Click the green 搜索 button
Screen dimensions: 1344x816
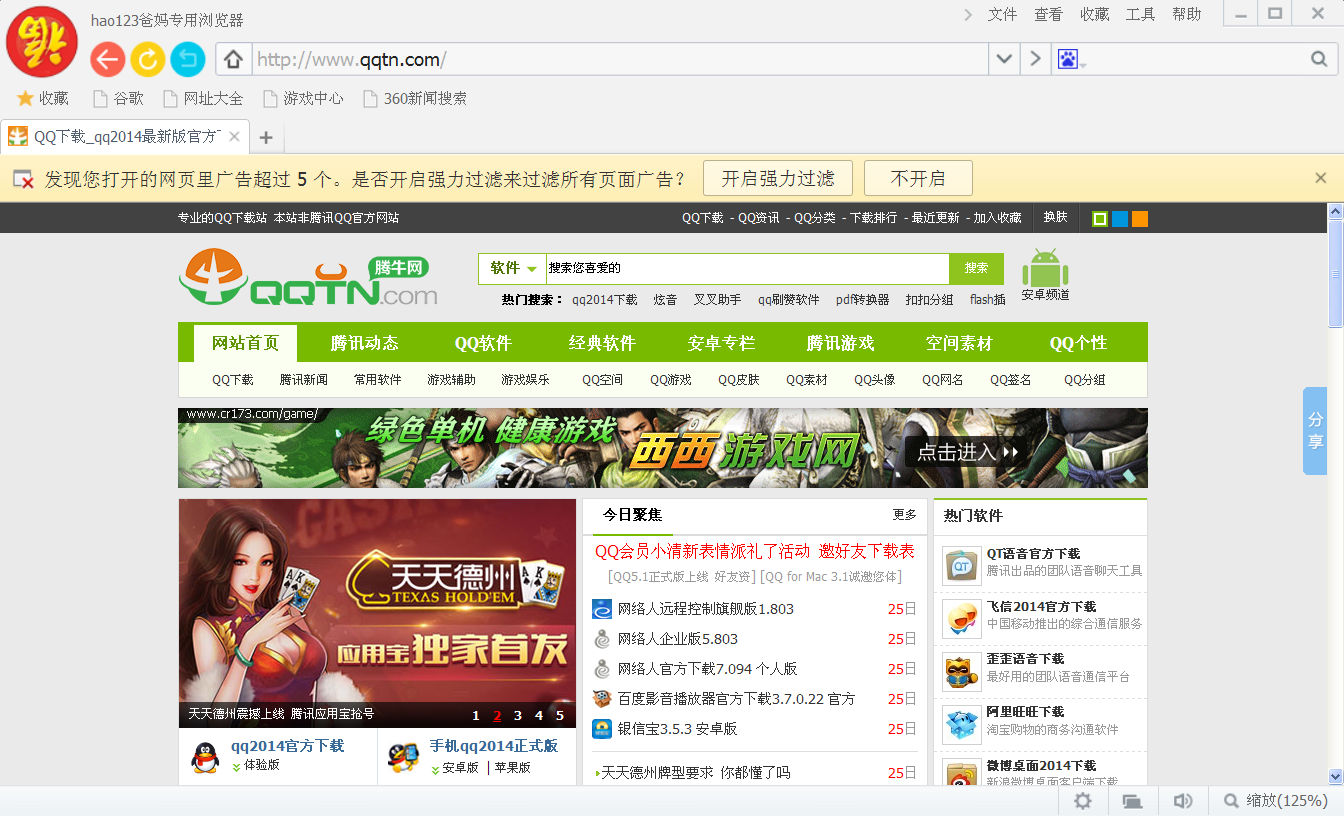976,268
